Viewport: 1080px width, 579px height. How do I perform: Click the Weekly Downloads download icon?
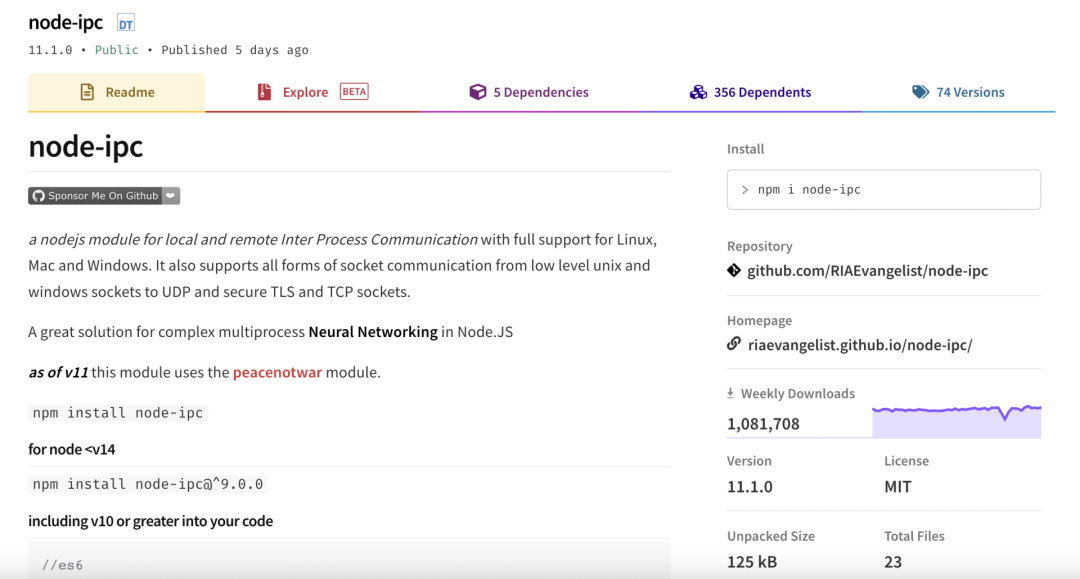(x=733, y=393)
